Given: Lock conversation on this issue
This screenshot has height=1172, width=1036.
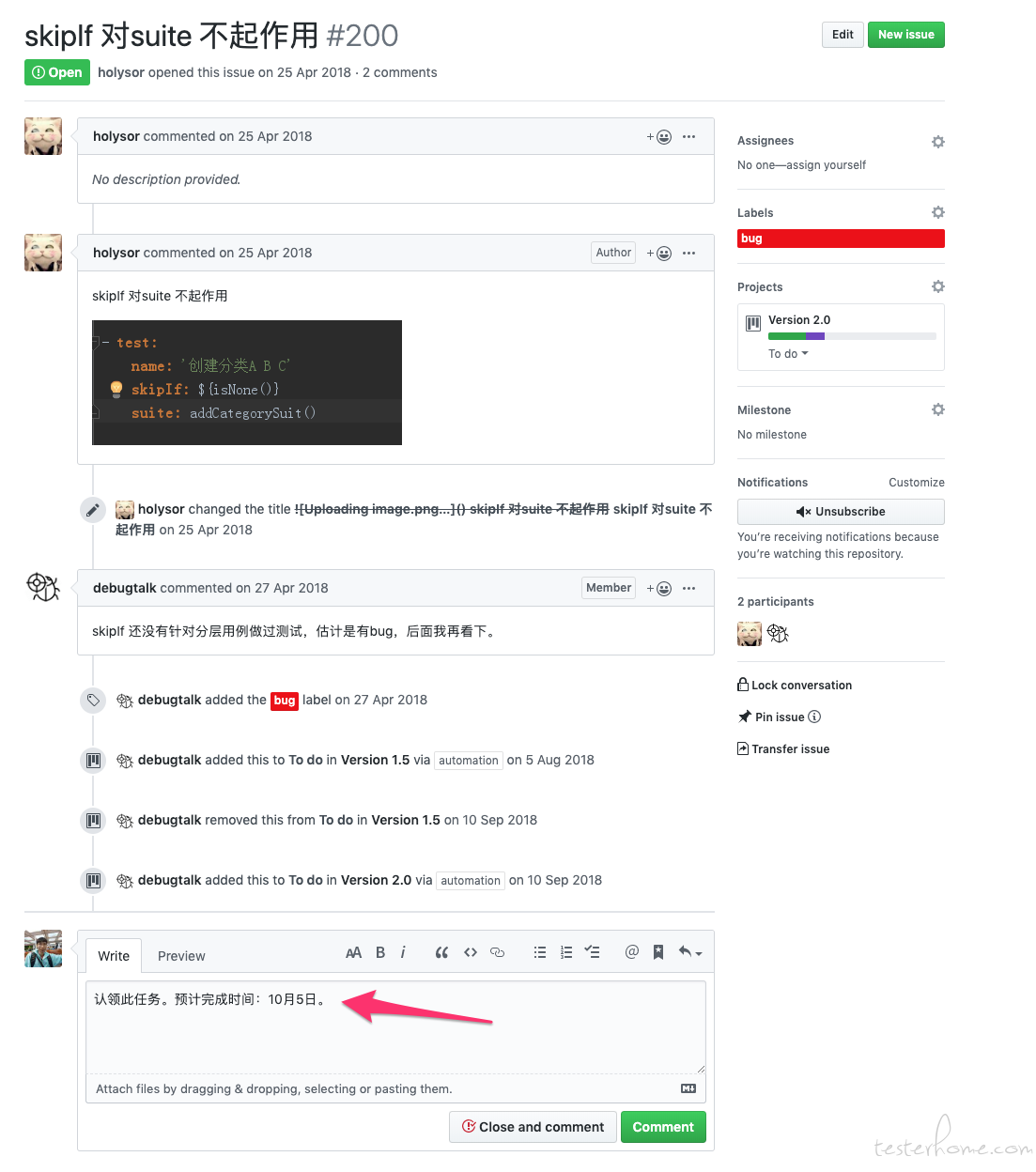Looking at the screenshot, I should click(795, 686).
